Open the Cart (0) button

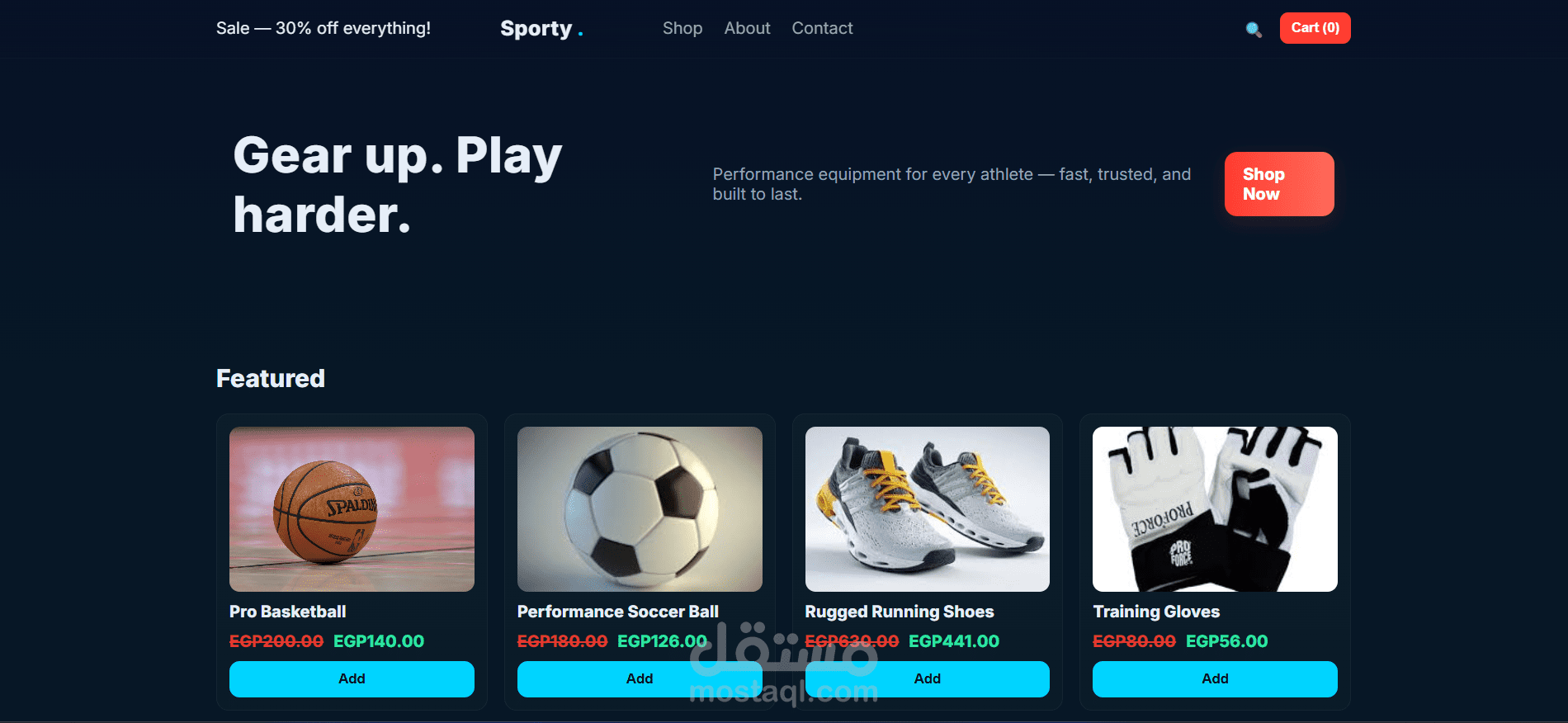(x=1315, y=28)
